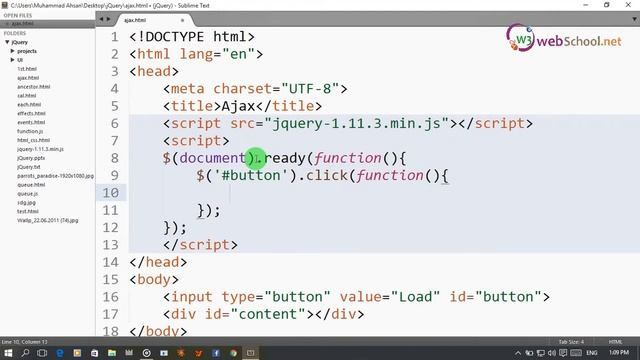
Task: Open cal.html in sidebar
Action: pos(27,96)
